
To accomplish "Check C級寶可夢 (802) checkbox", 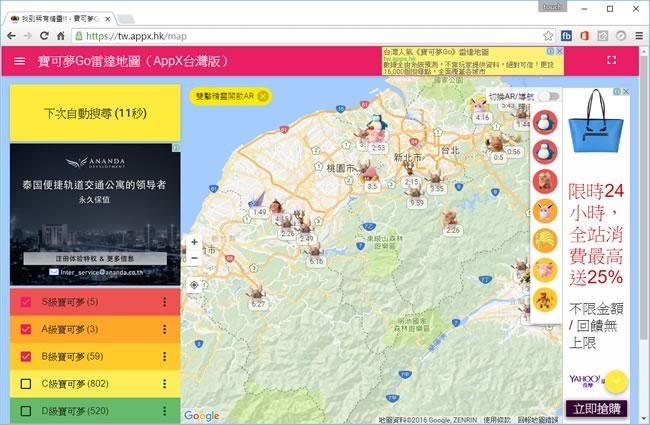I will 26,384.
